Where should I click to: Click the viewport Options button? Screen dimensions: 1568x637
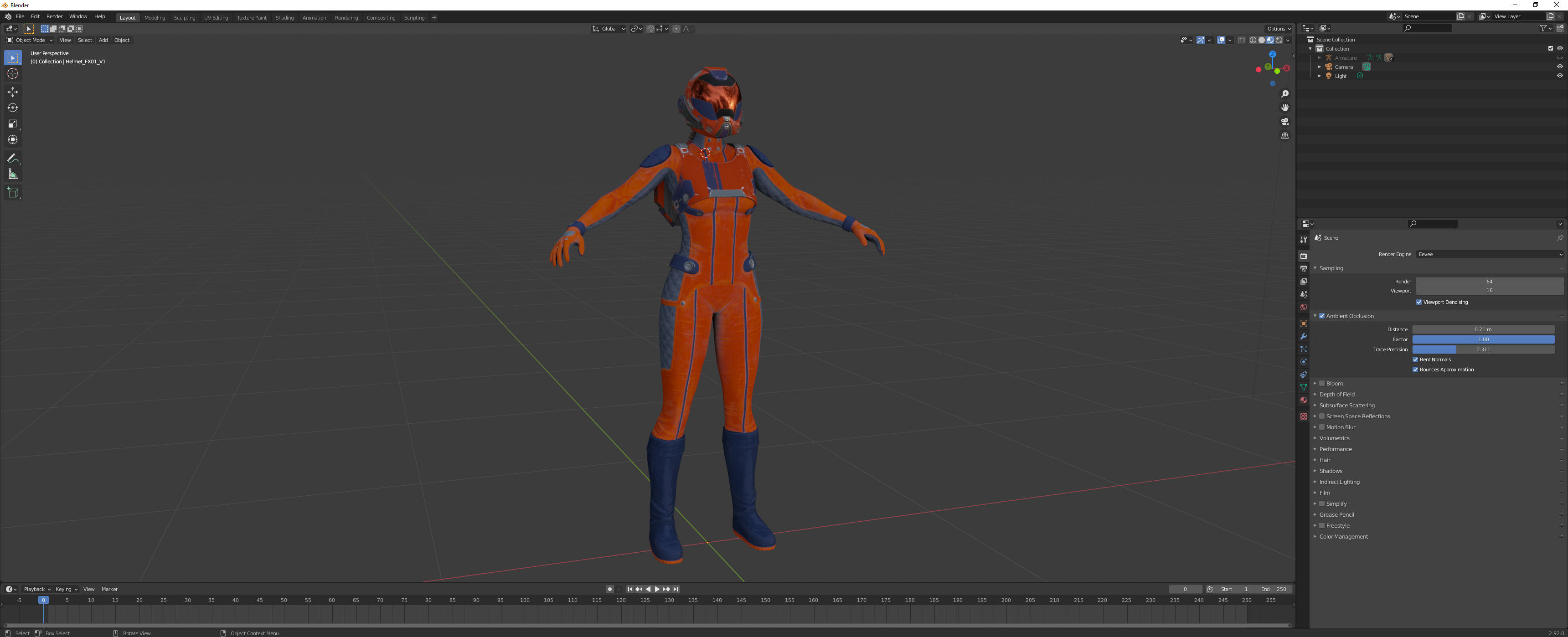[x=1278, y=29]
